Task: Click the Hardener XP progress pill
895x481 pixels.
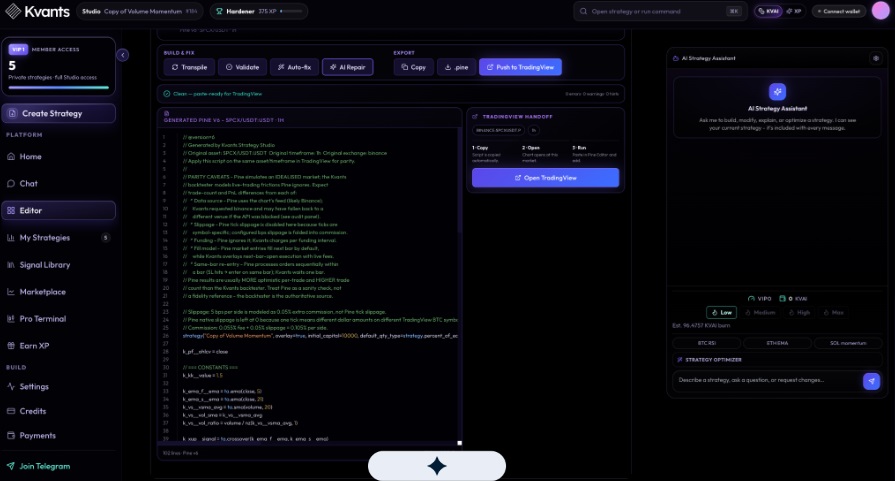Action: (x=259, y=11)
